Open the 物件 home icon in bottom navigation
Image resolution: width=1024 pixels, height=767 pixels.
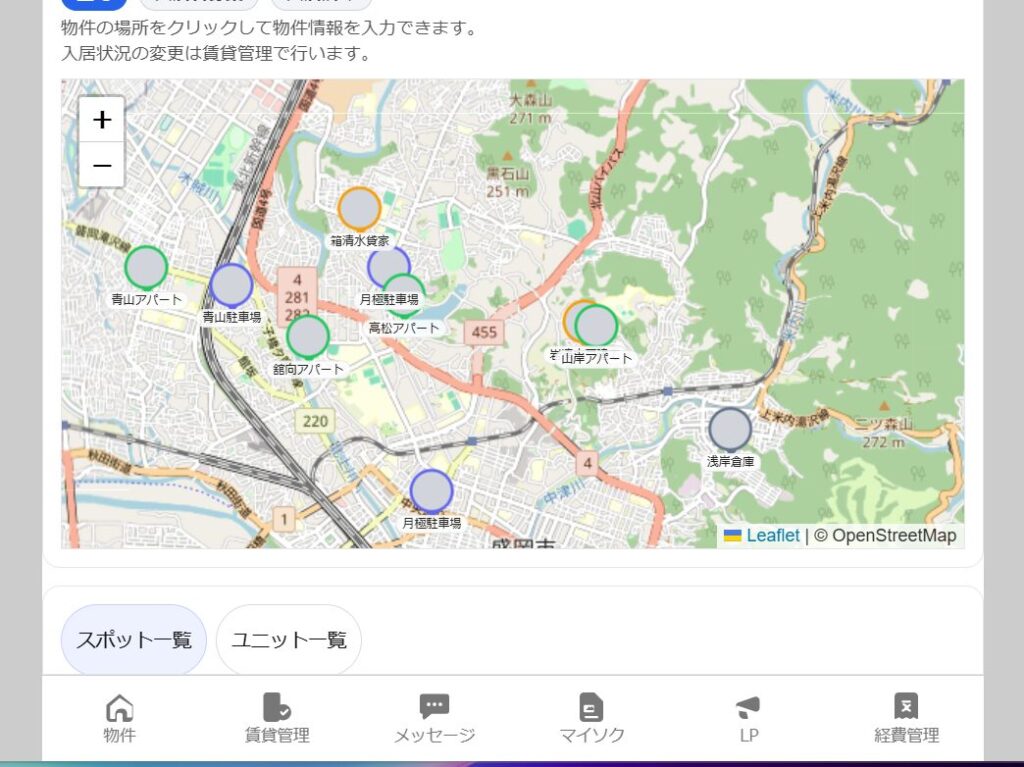click(x=119, y=709)
